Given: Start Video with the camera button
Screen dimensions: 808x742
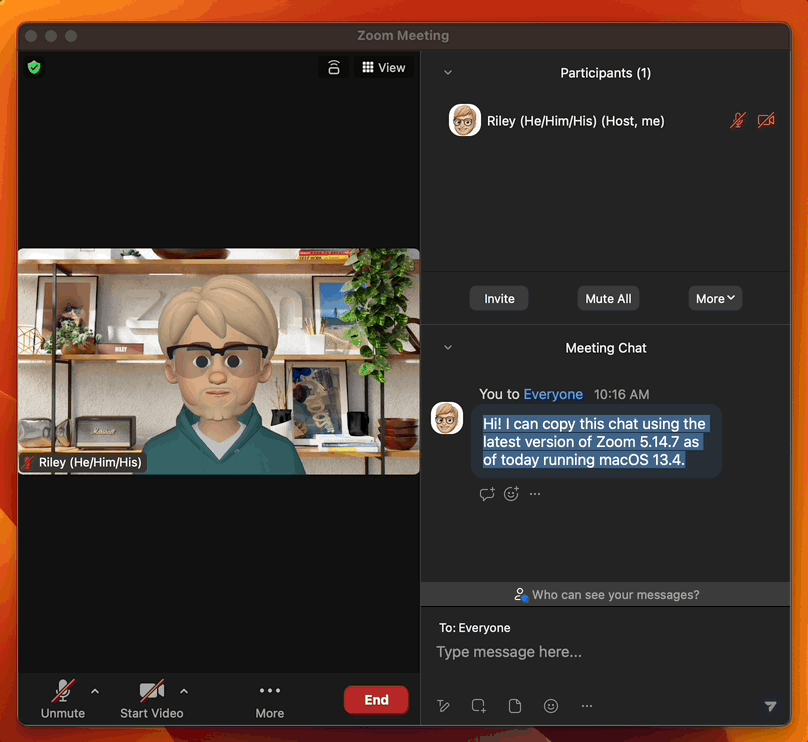Looking at the screenshot, I should click(x=152, y=699).
